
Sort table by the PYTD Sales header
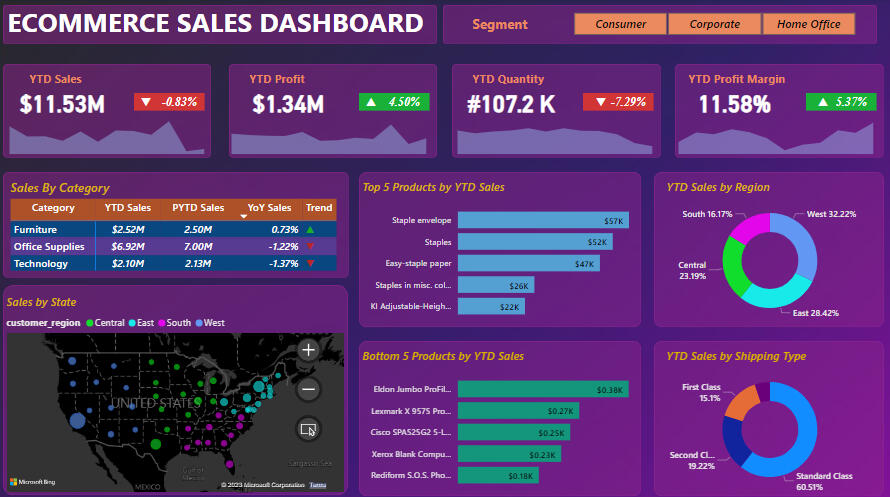pyautogui.click(x=198, y=208)
